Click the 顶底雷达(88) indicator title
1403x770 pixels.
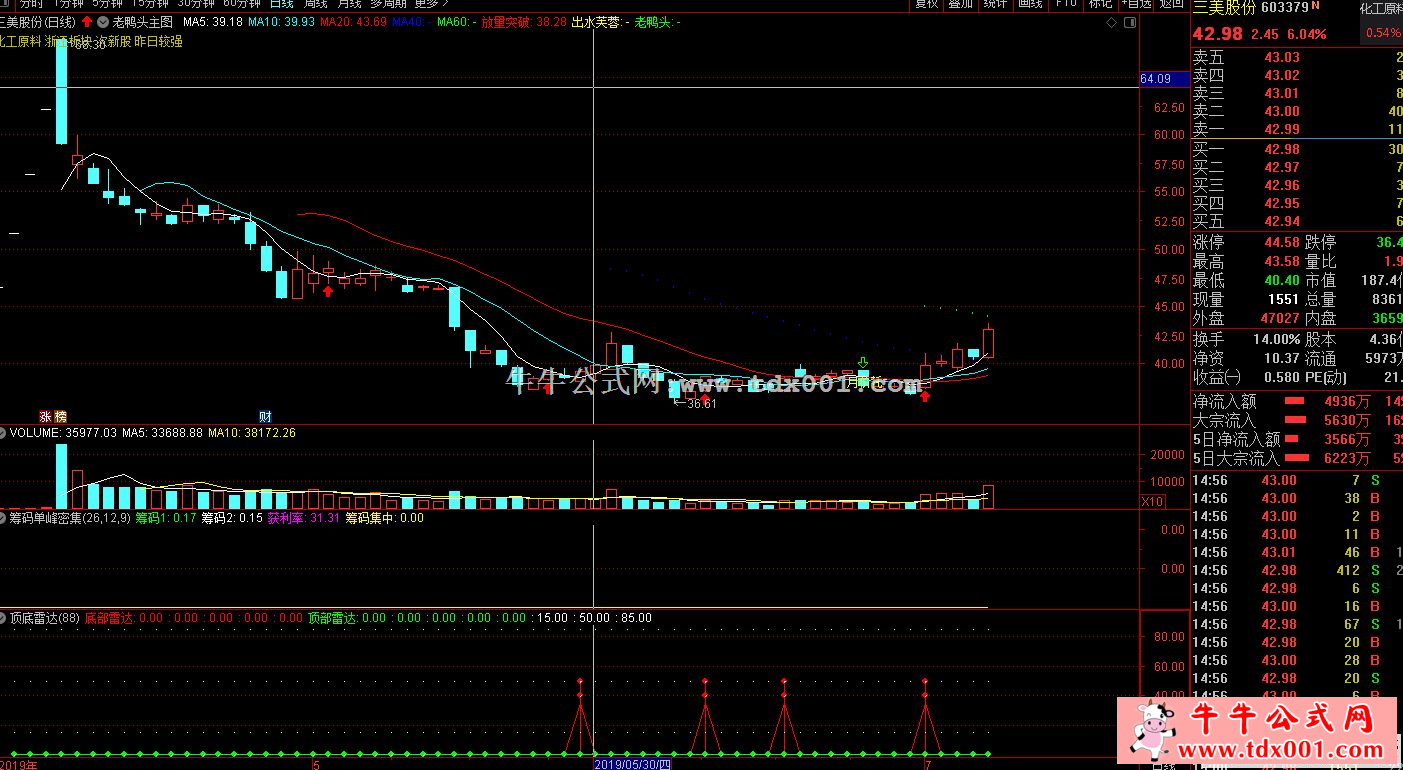click(x=45, y=618)
